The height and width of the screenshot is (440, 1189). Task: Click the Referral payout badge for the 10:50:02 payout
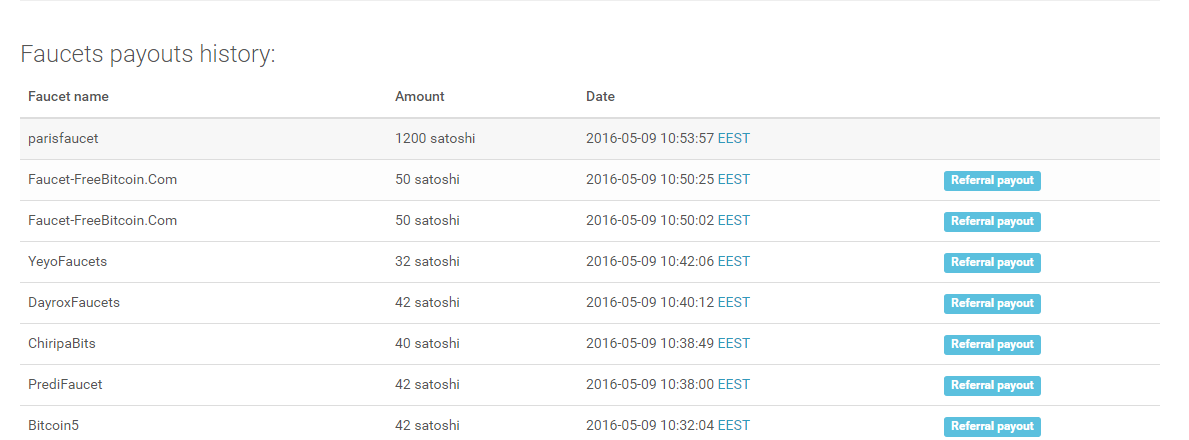coord(991,221)
